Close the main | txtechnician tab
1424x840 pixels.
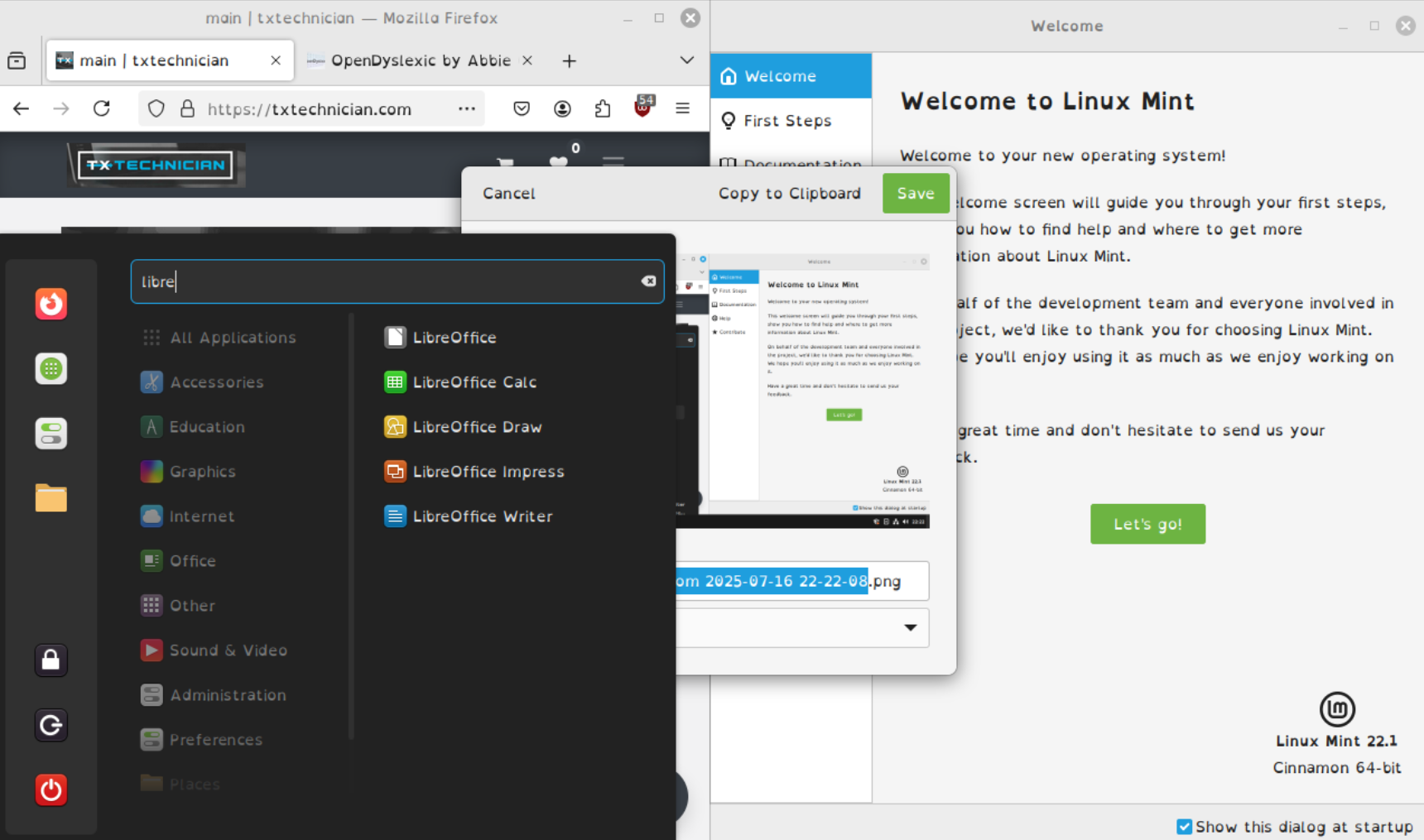pyautogui.click(x=276, y=60)
